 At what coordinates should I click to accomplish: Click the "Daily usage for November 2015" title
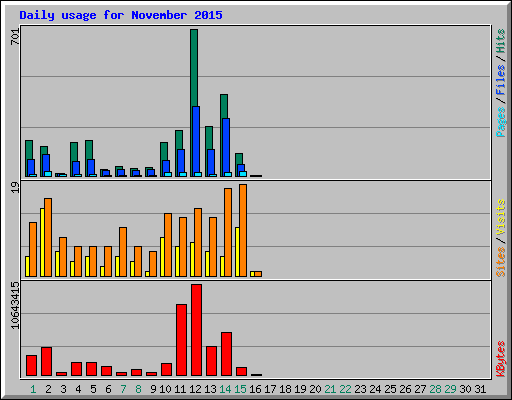121,15
